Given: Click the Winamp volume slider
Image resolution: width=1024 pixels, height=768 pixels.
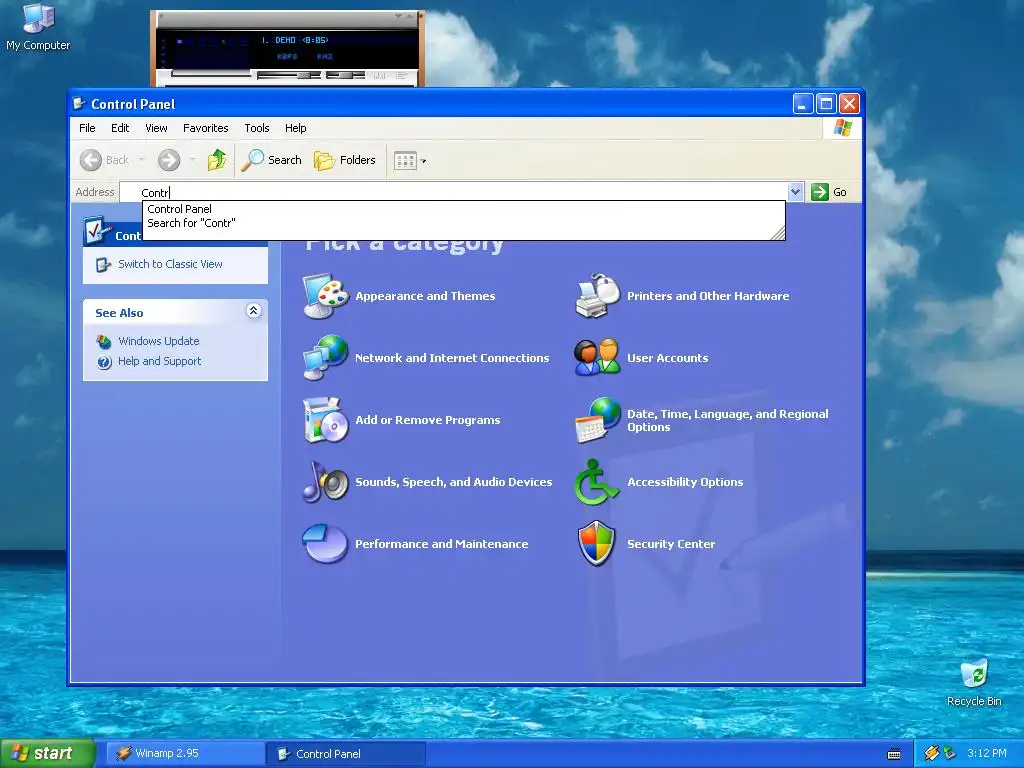Looking at the screenshot, I should (x=289, y=76).
